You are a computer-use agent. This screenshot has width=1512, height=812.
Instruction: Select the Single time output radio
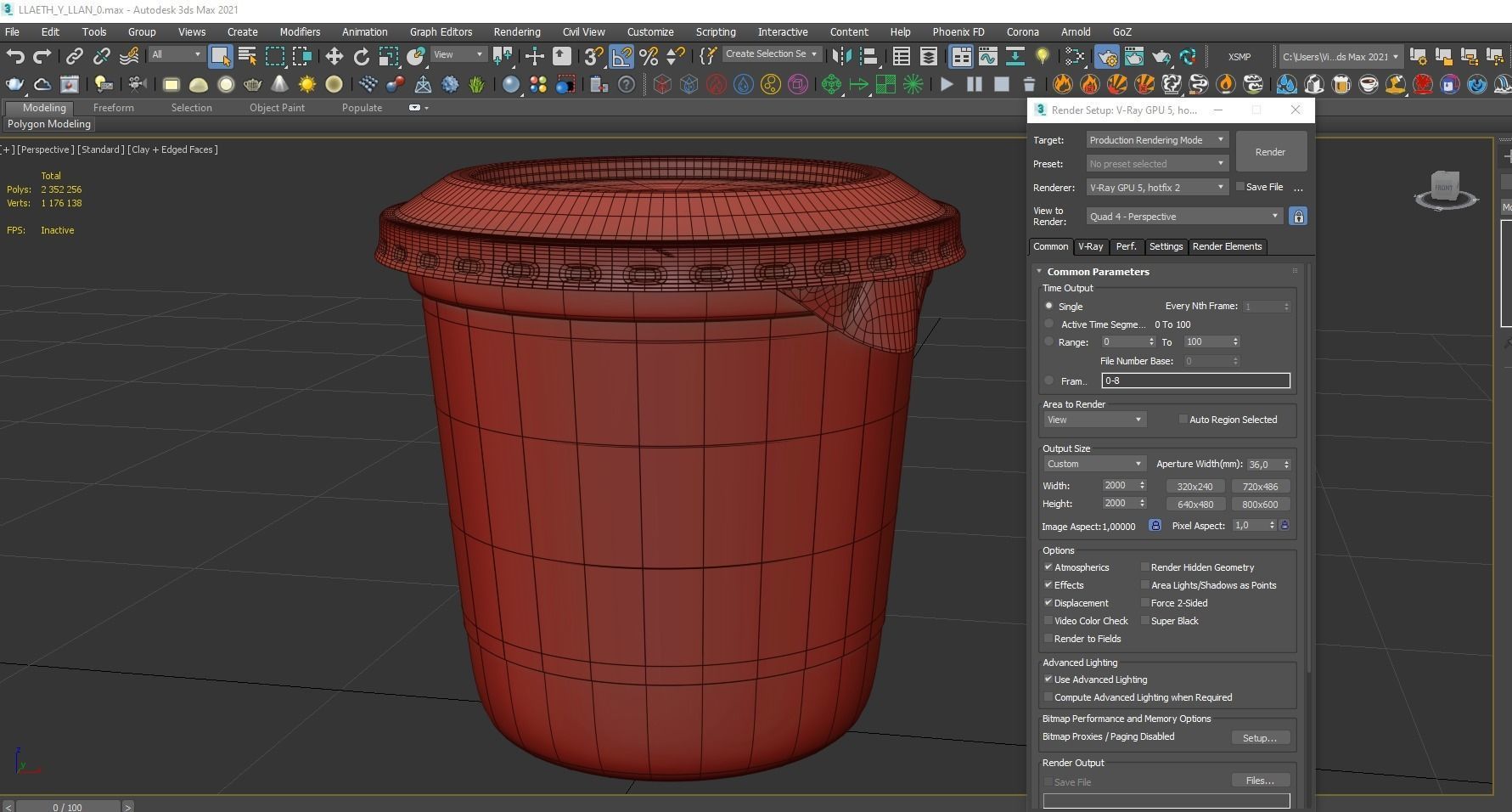click(1049, 306)
